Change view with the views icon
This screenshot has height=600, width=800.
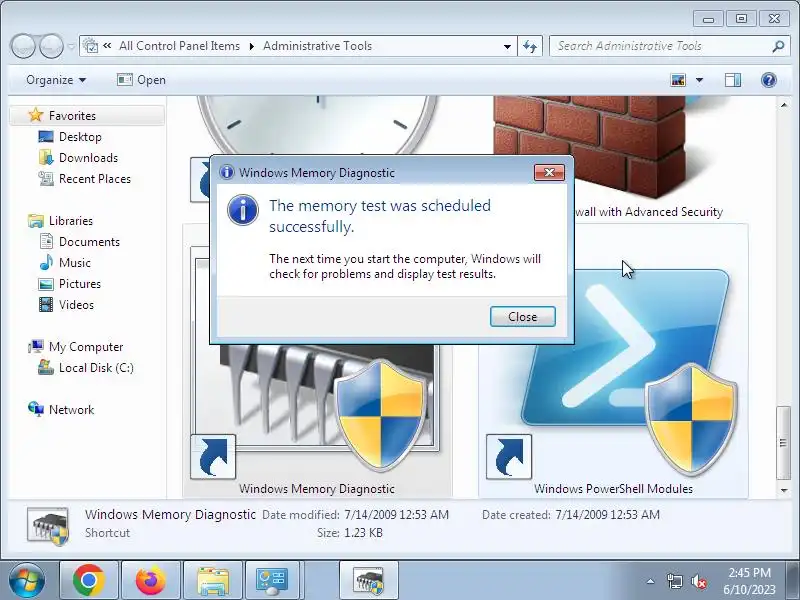click(678, 80)
